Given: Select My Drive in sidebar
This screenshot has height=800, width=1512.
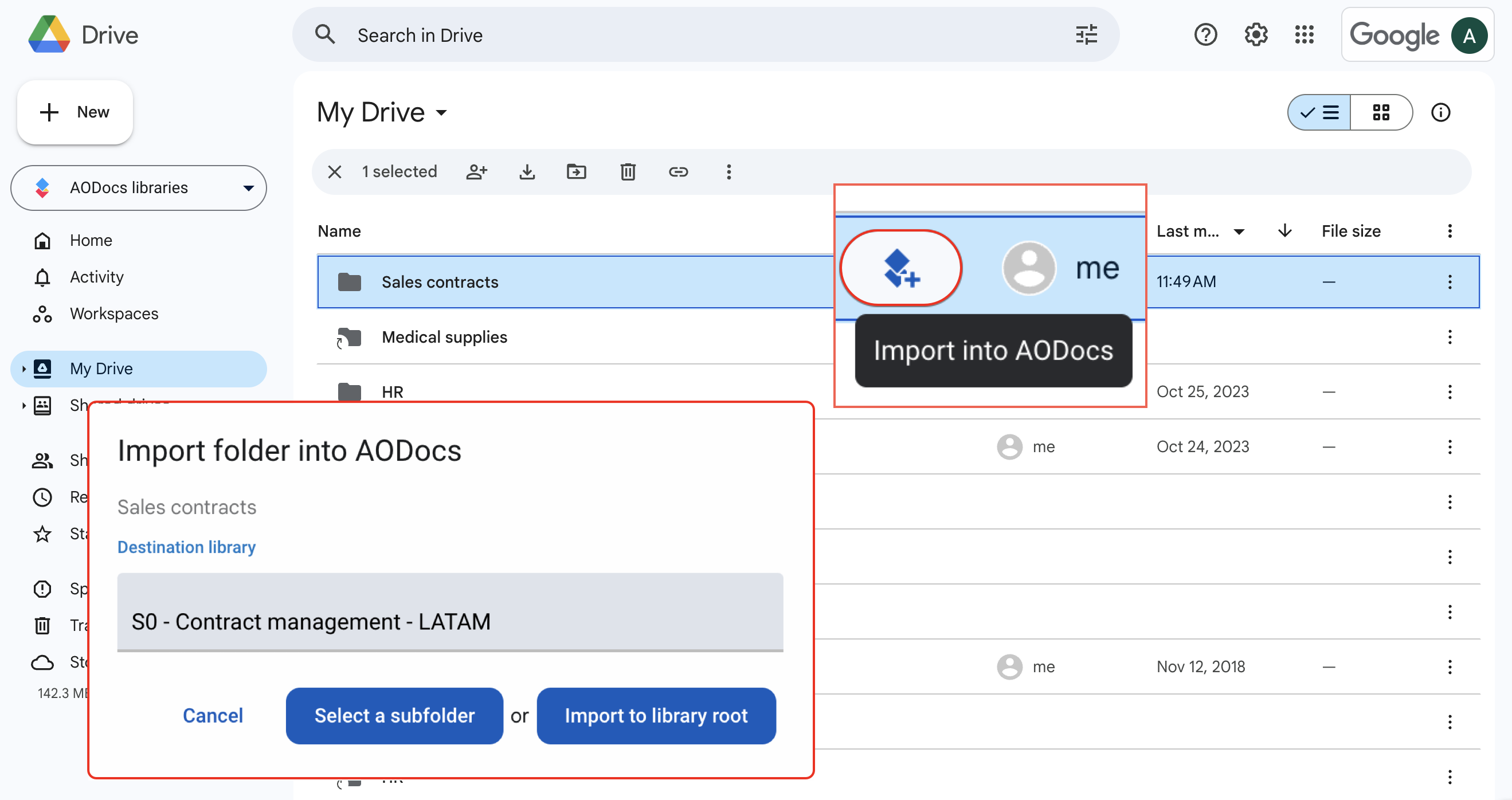Looking at the screenshot, I should [139, 368].
